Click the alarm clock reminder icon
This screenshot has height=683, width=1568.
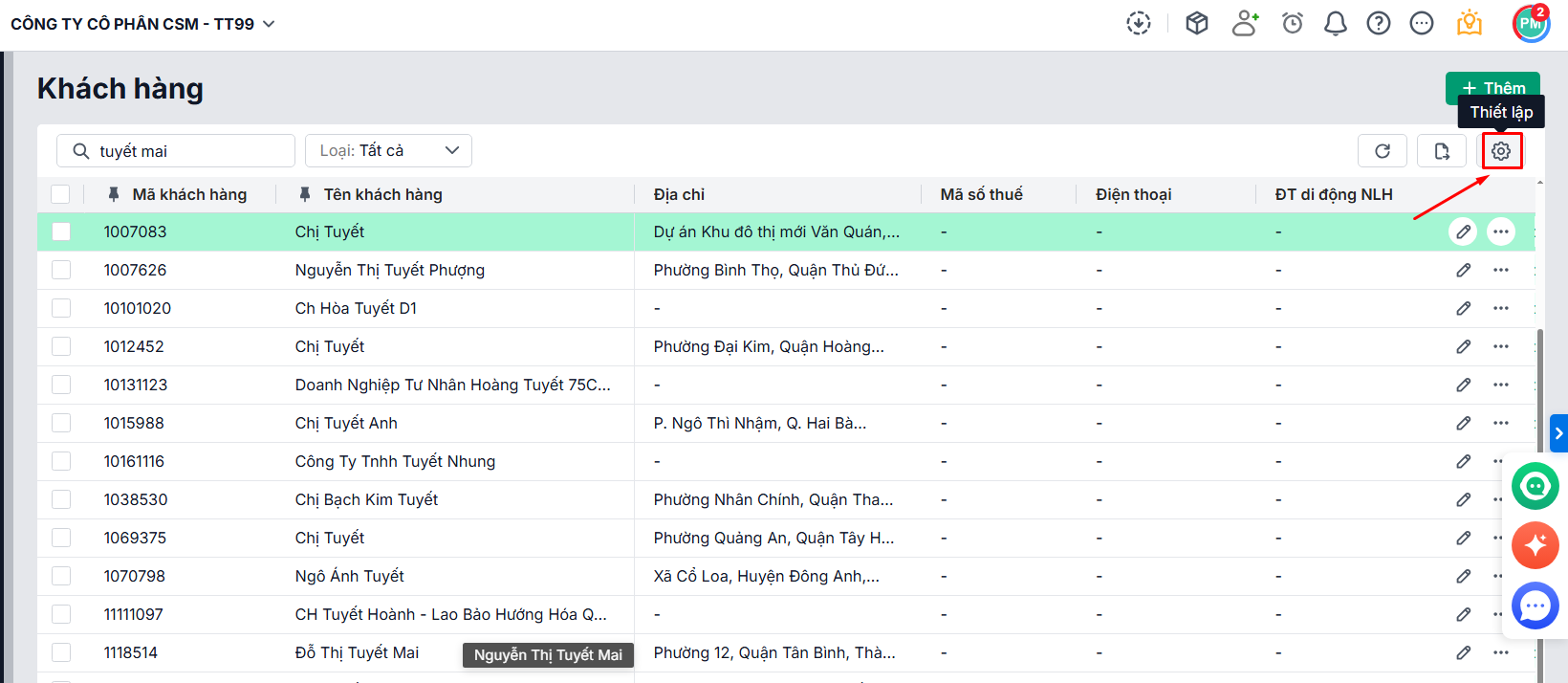[1293, 24]
